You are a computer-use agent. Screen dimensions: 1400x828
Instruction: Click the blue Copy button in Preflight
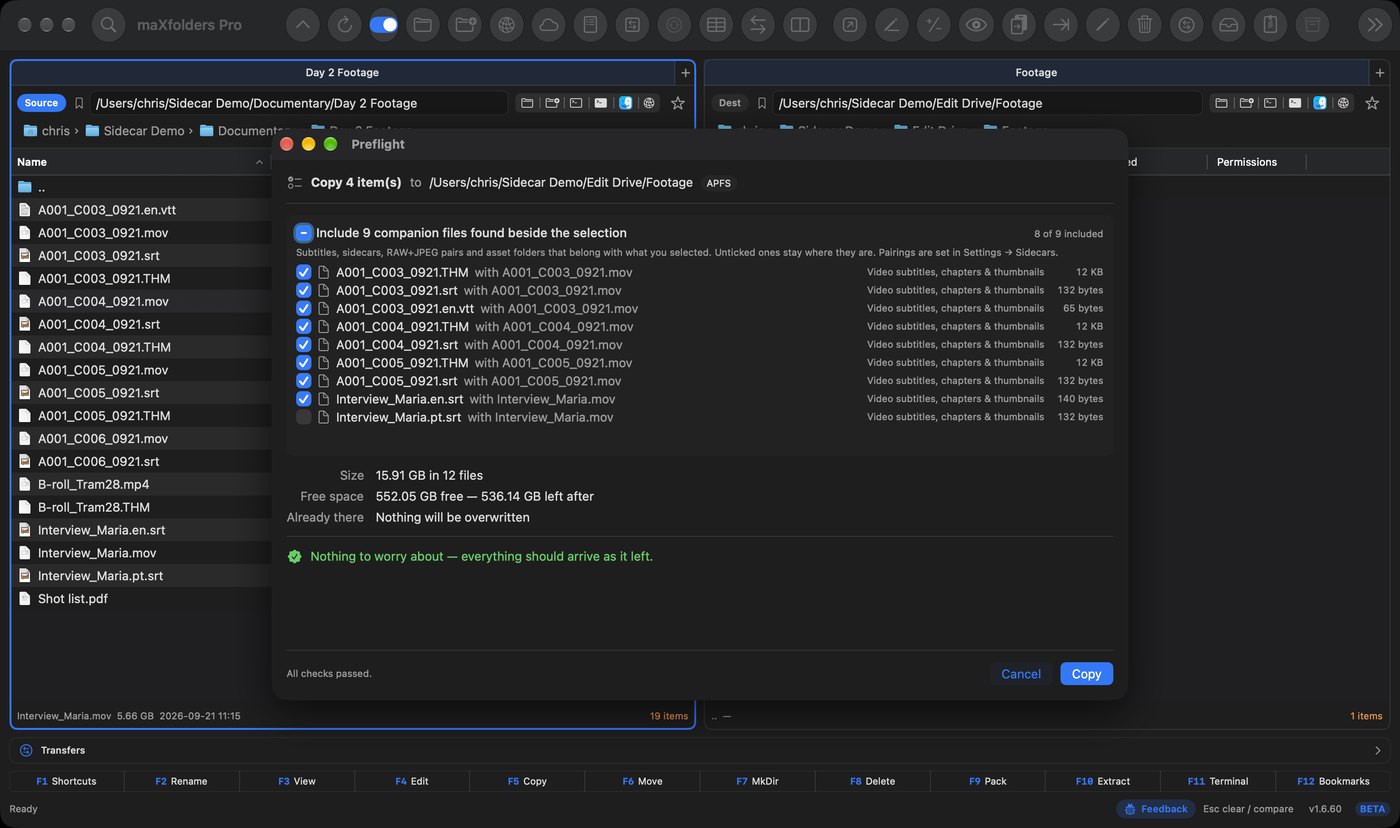[x=1086, y=674]
